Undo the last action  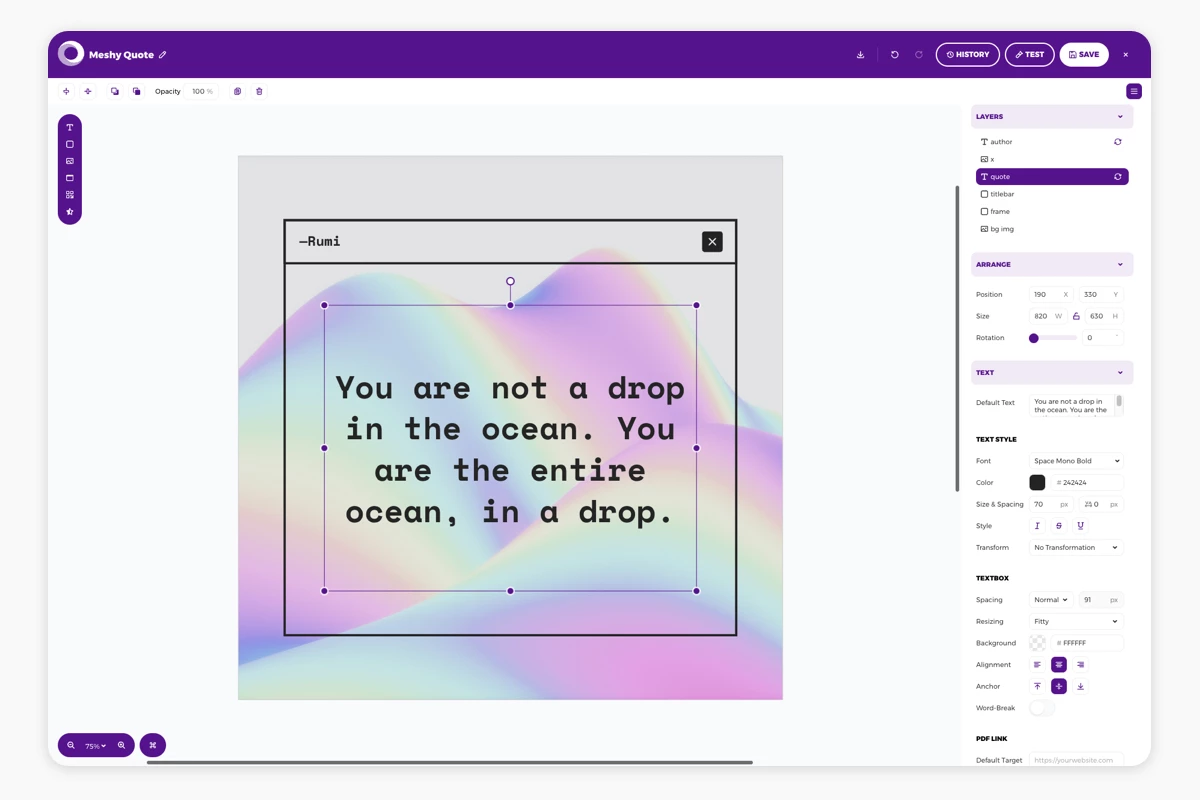(x=895, y=55)
